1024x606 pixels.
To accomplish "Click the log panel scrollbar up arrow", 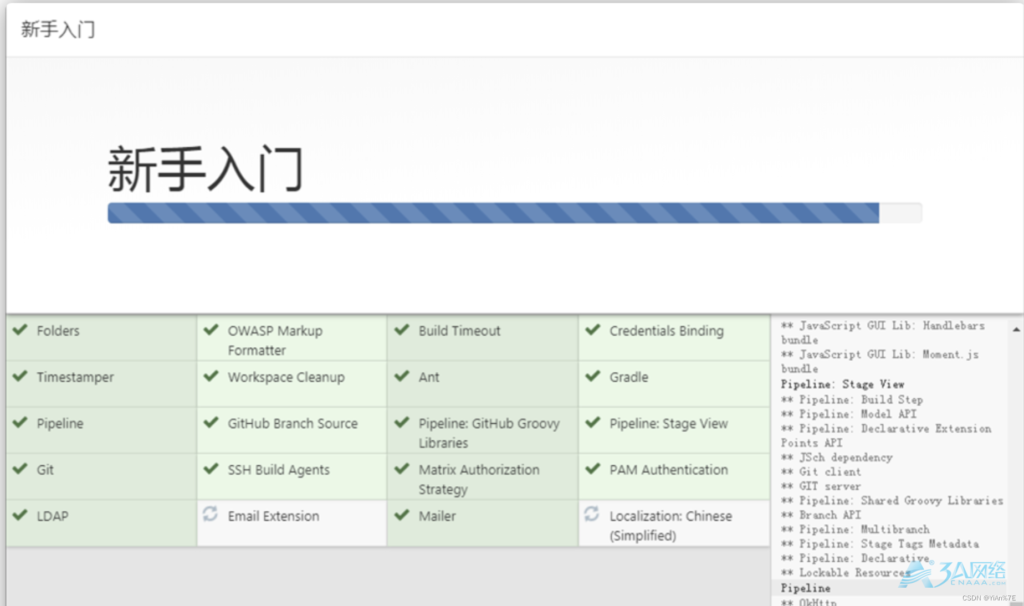I will [1016, 329].
